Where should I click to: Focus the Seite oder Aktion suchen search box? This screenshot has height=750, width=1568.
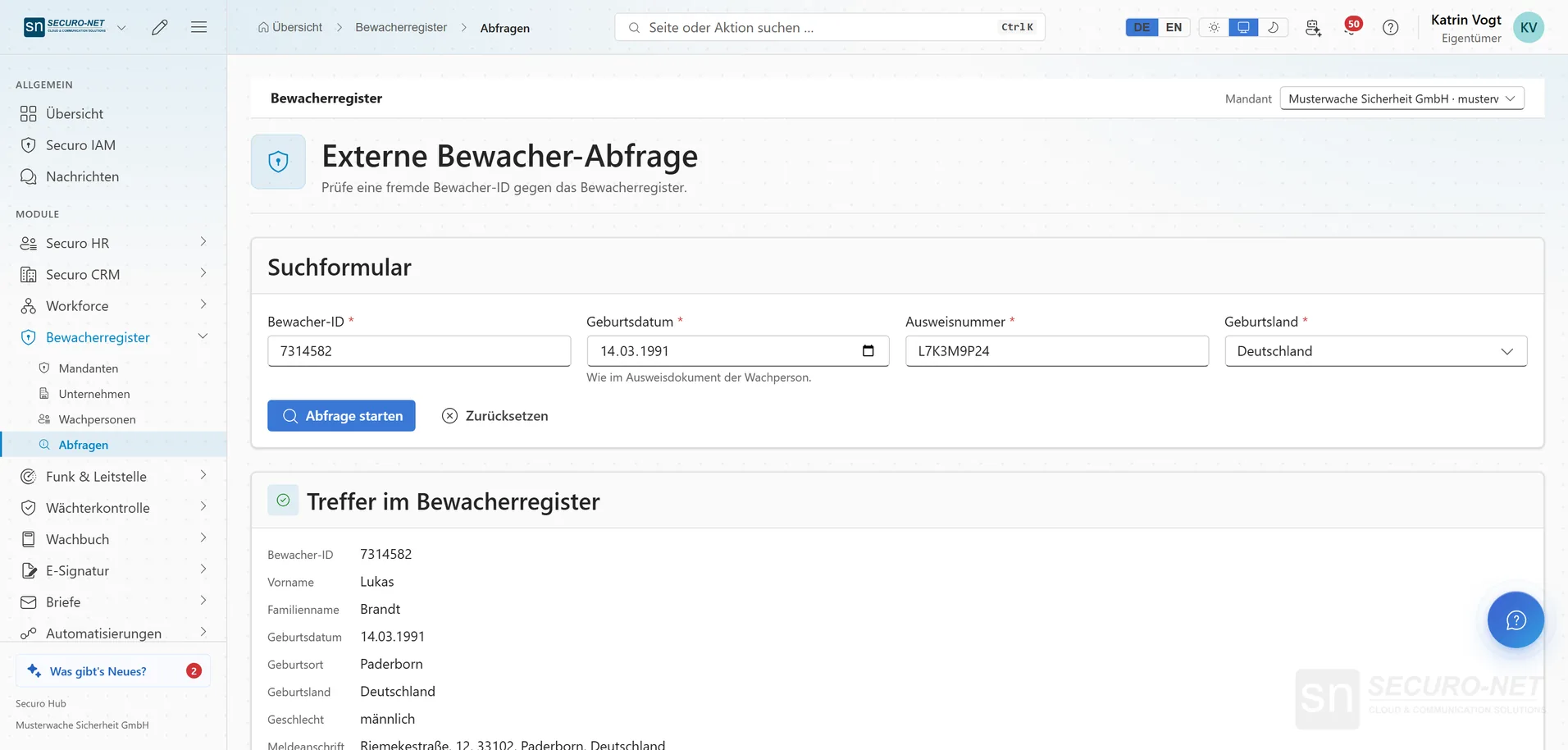click(830, 27)
